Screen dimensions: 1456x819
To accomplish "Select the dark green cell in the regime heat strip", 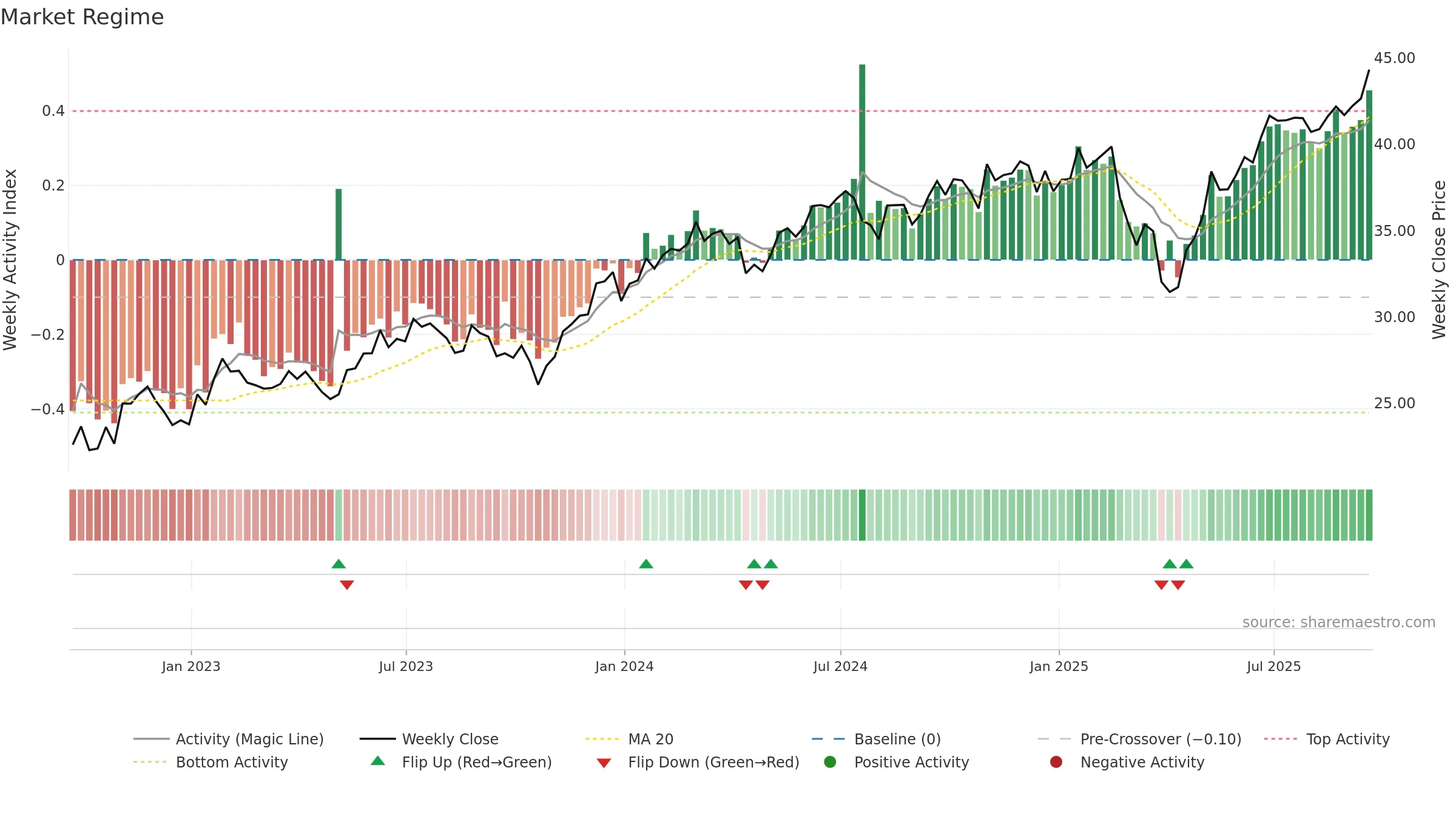I will coord(862,515).
